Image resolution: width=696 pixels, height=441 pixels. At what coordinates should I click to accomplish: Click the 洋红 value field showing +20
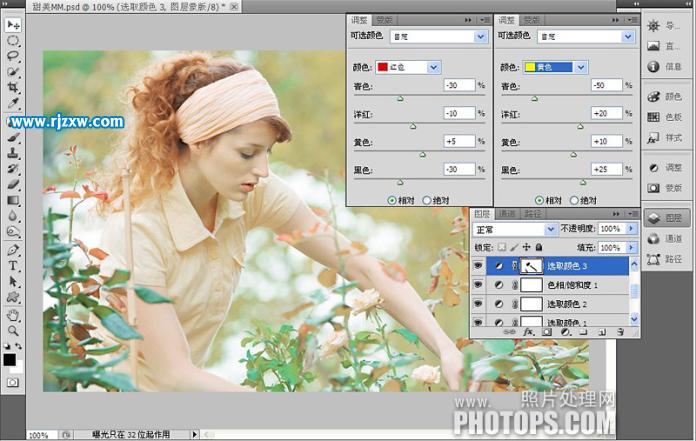pyautogui.click(x=605, y=113)
